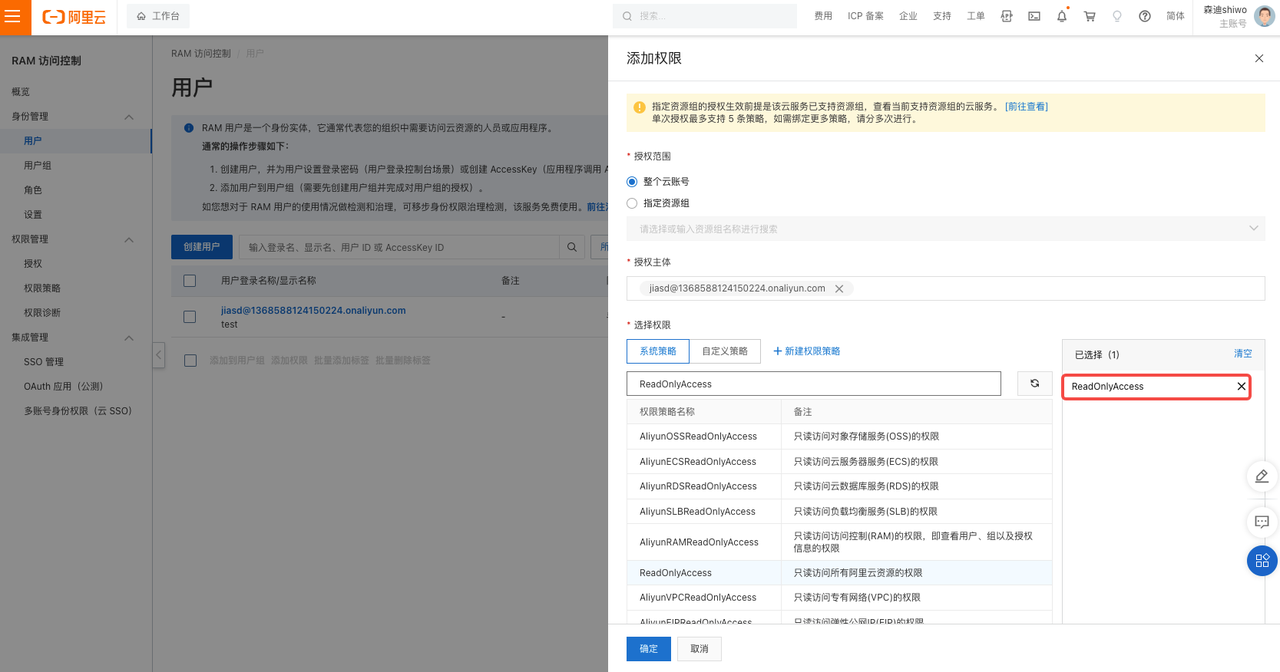Open the 工作台 workbench home
This screenshot has height=672, width=1280.
(157, 17)
